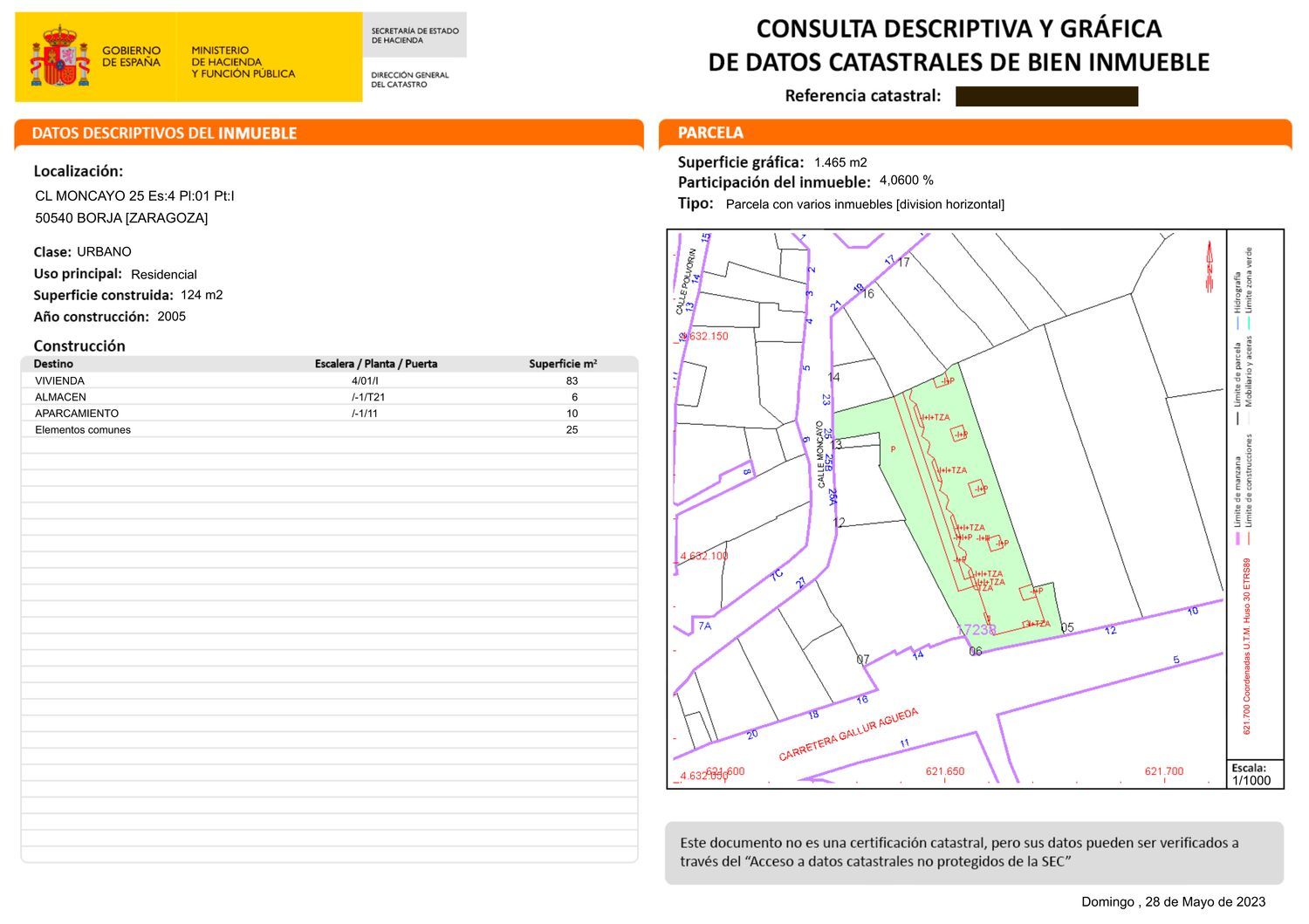The image size is (1309, 924).
Task: Click the '124 m2' built area value
Action: pyautogui.click(x=202, y=295)
